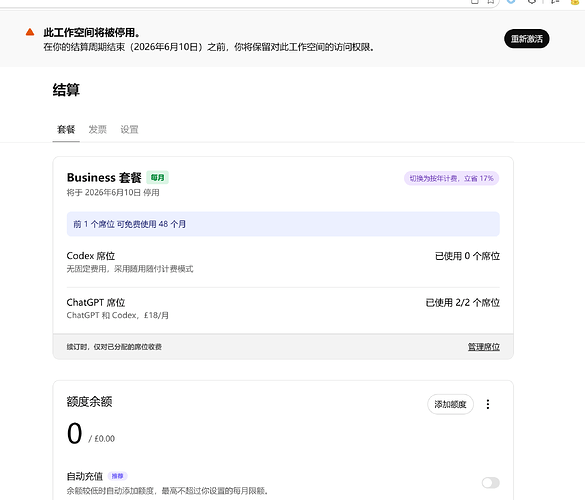Click the green 每月 badge

point(157,178)
